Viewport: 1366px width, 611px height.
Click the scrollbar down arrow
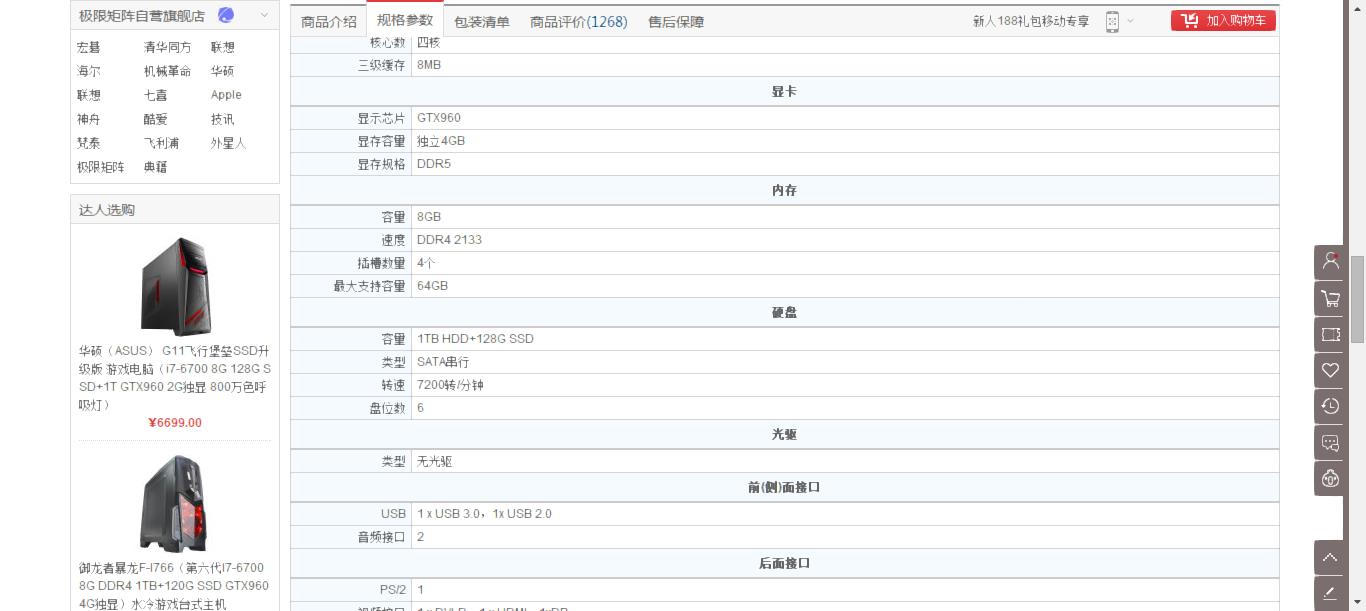coord(1357,604)
